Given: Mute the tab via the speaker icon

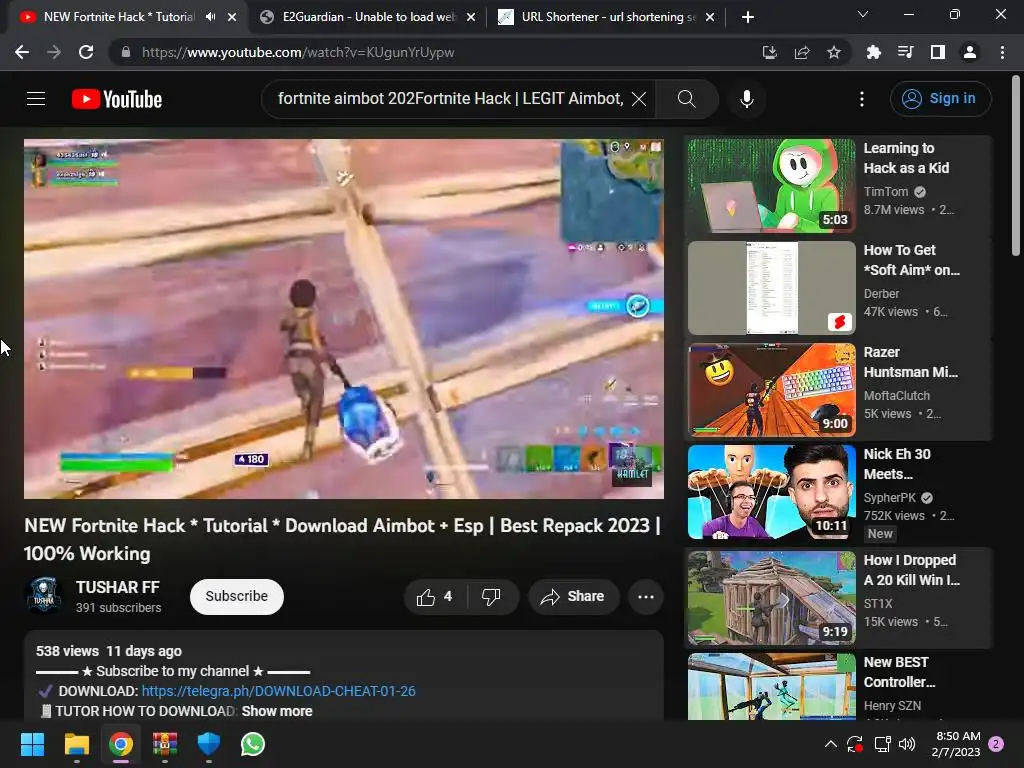Looking at the screenshot, I should click(210, 17).
